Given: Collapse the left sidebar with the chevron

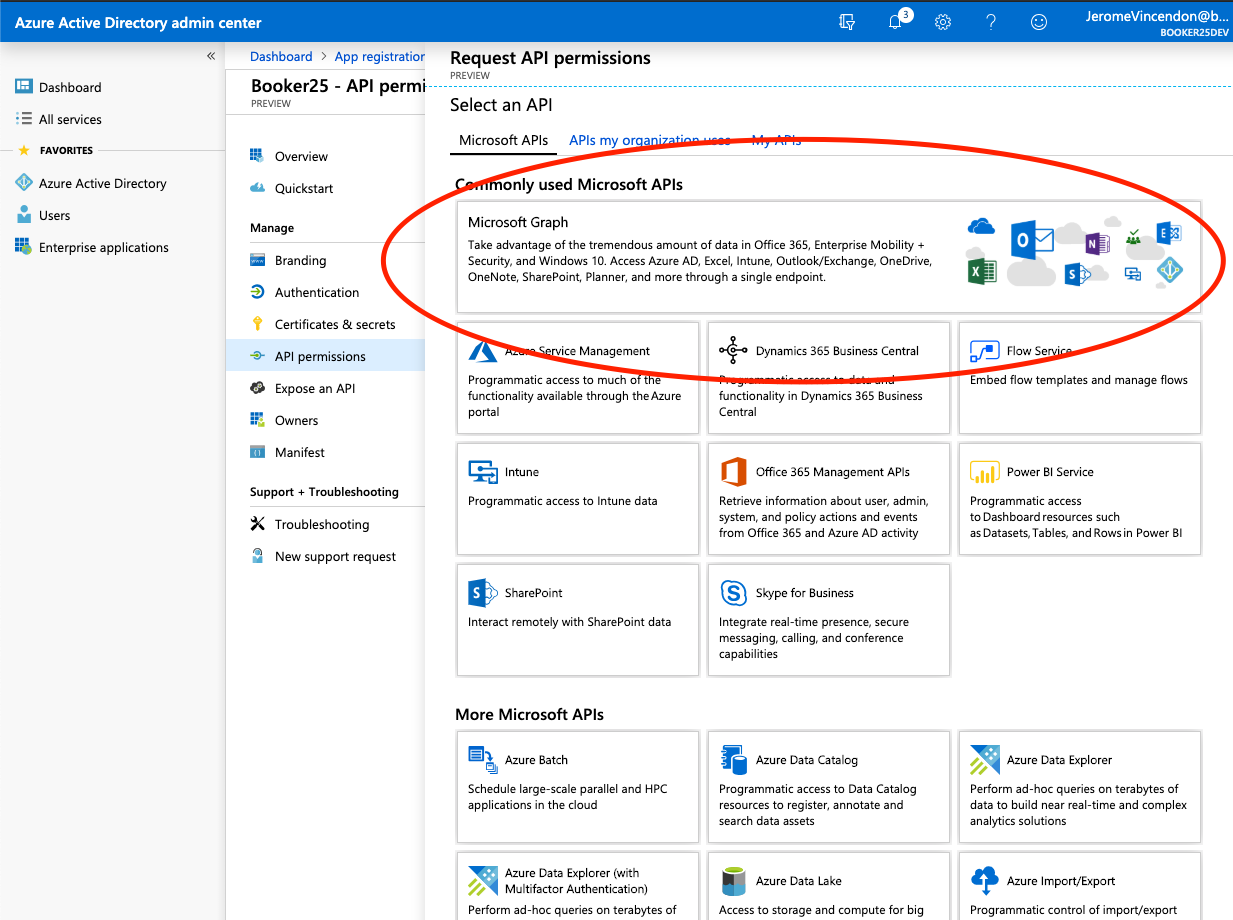Looking at the screenshot, I should point(211,56).
